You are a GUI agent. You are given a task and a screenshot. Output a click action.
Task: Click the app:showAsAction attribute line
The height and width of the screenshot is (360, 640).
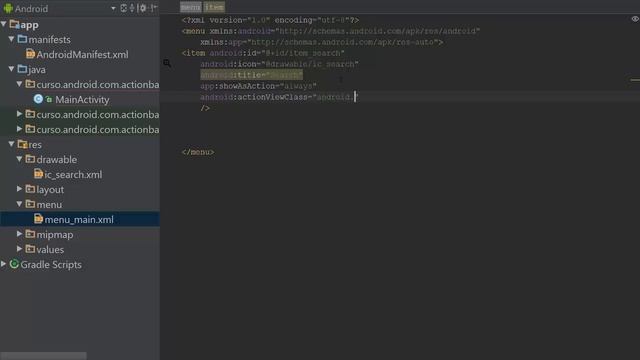pos(258,86)
